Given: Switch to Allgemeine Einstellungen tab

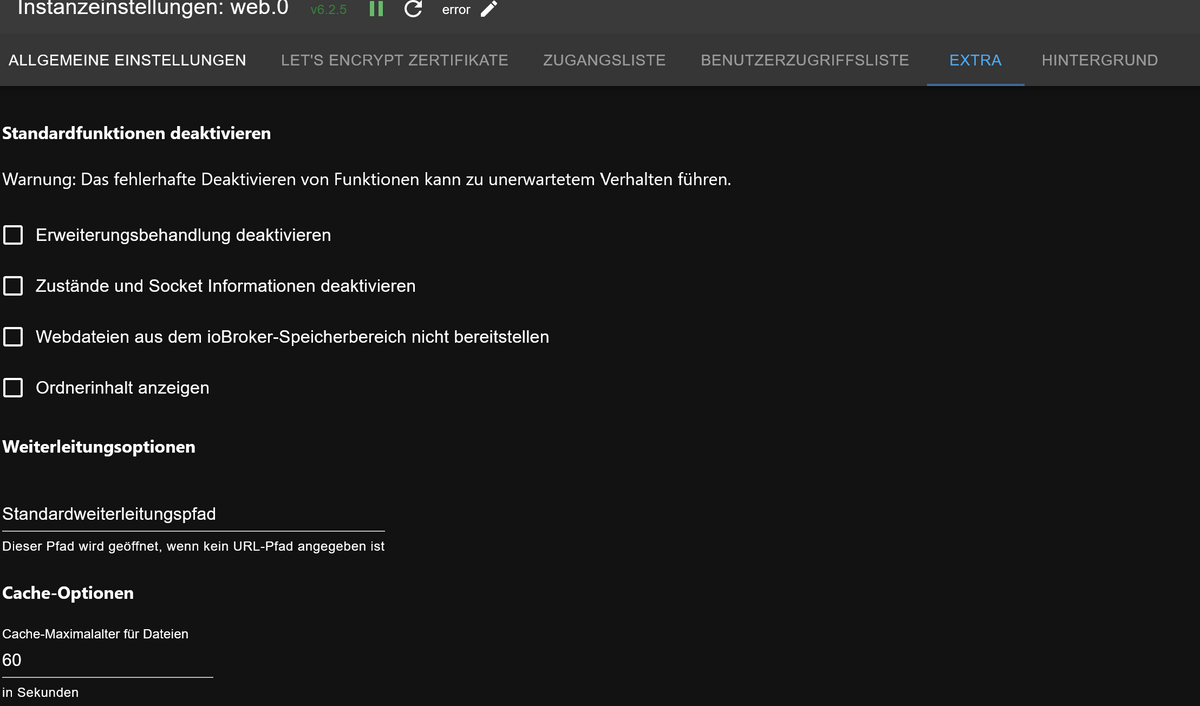Looking at the screenshot, I should [x=127, y=60].
